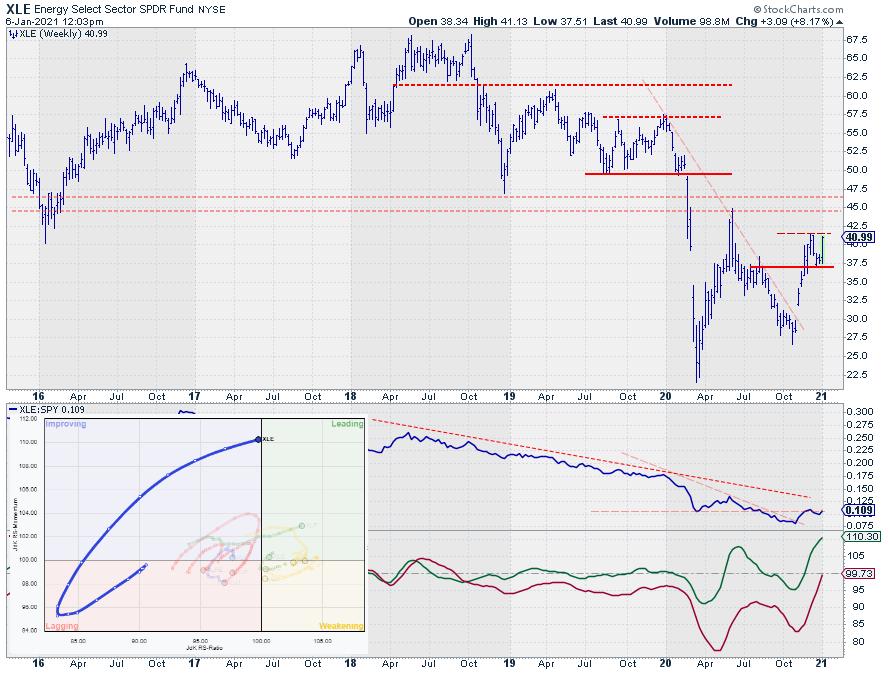Select the XLE endpoint dot on the RRG tail
Image resolution: width=889 pixels, height=675 pixels.
coord(258,439)
